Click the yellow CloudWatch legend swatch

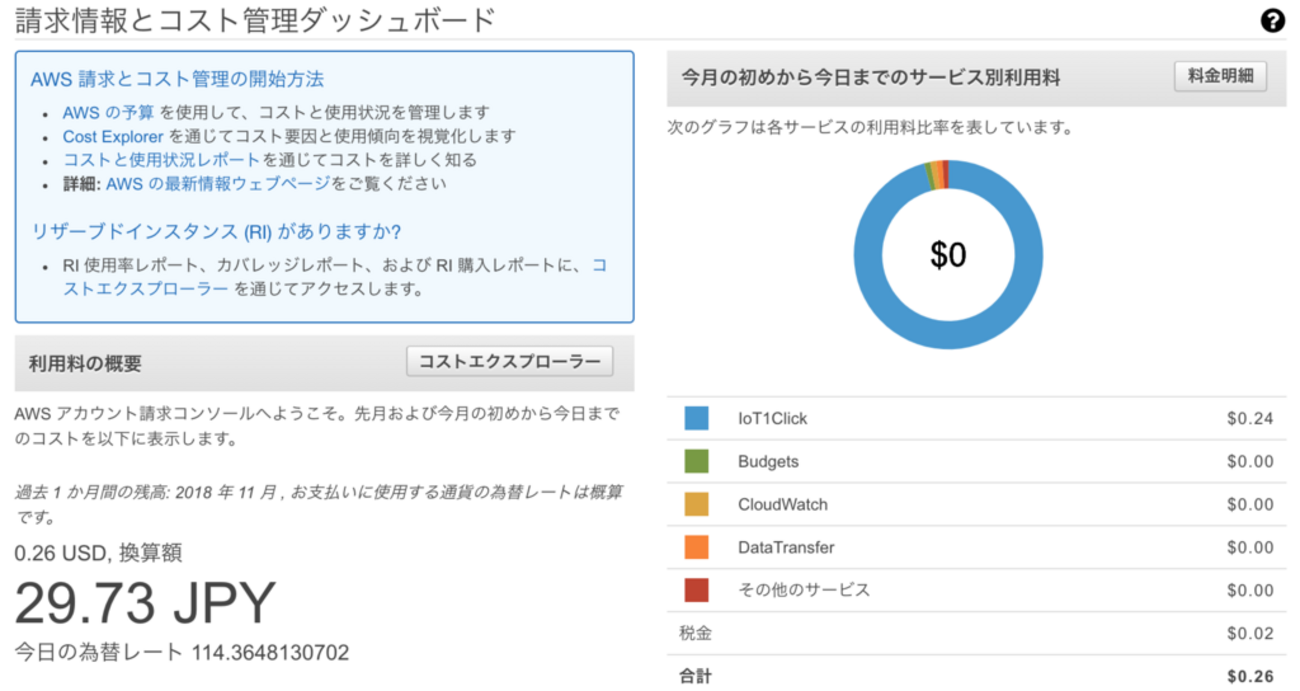click(696, 504)
